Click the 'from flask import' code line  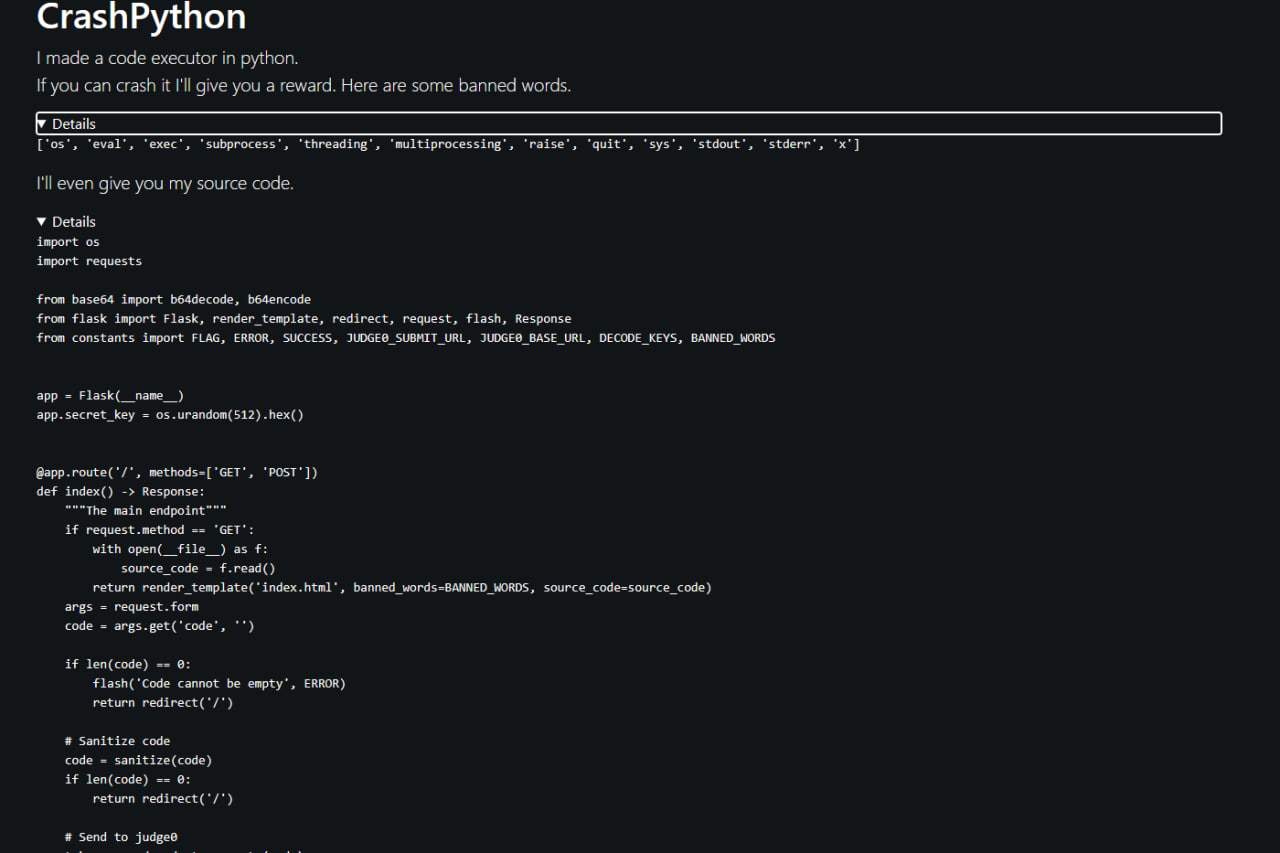coord(304,319)
